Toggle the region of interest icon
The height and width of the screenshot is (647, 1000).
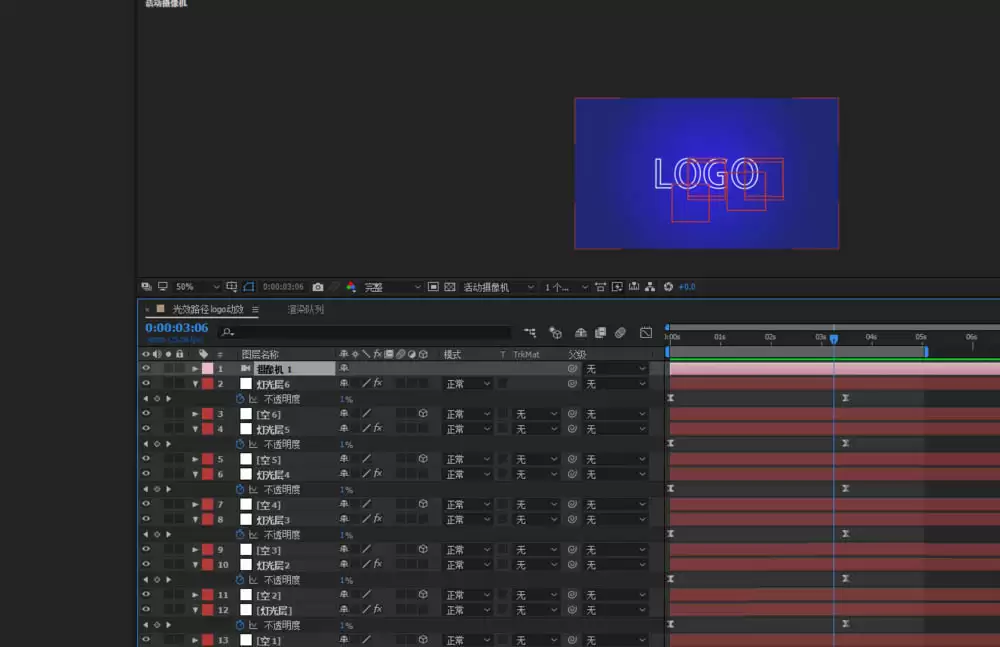(x=433, y=287)
